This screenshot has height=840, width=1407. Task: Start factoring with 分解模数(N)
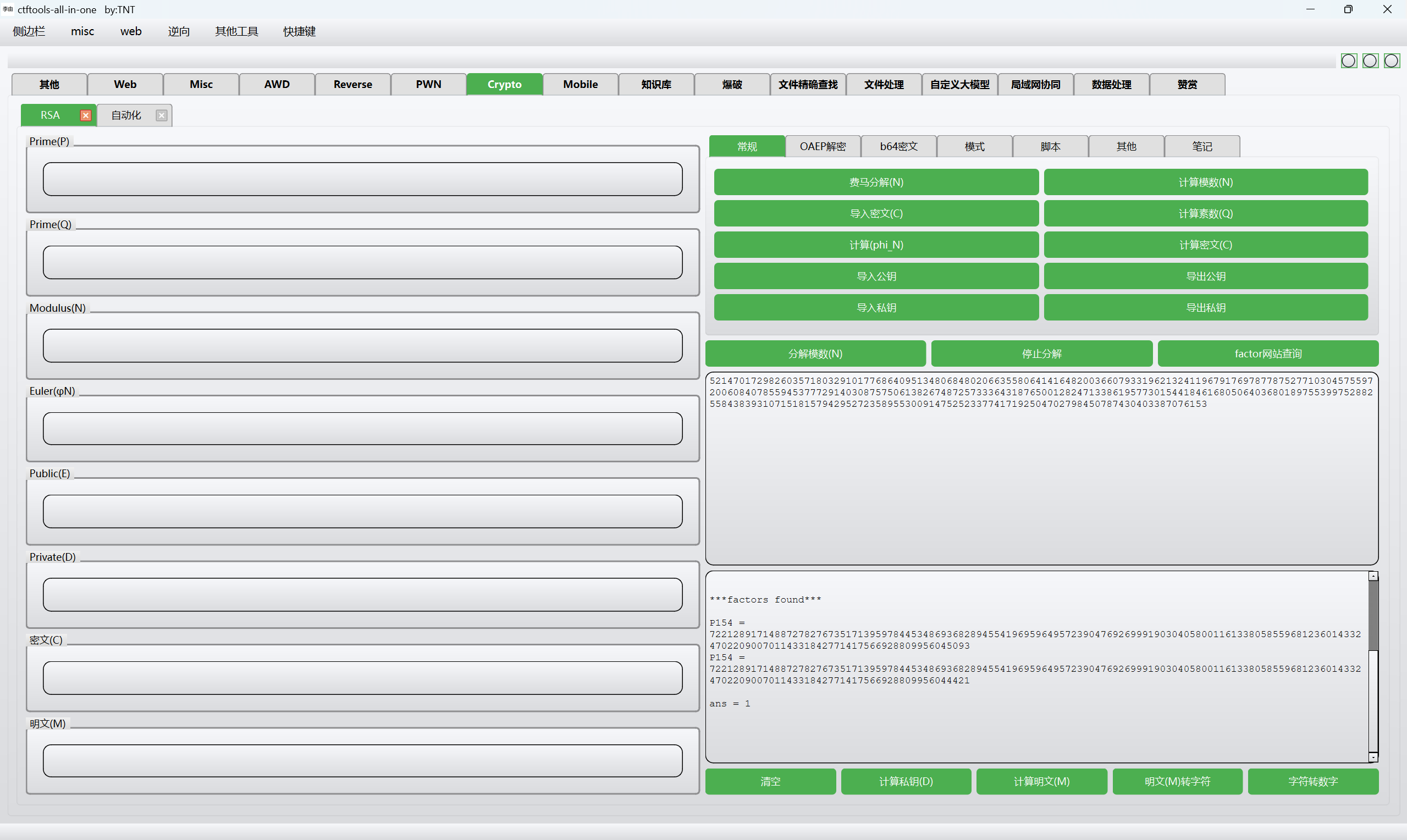[815, 354]
